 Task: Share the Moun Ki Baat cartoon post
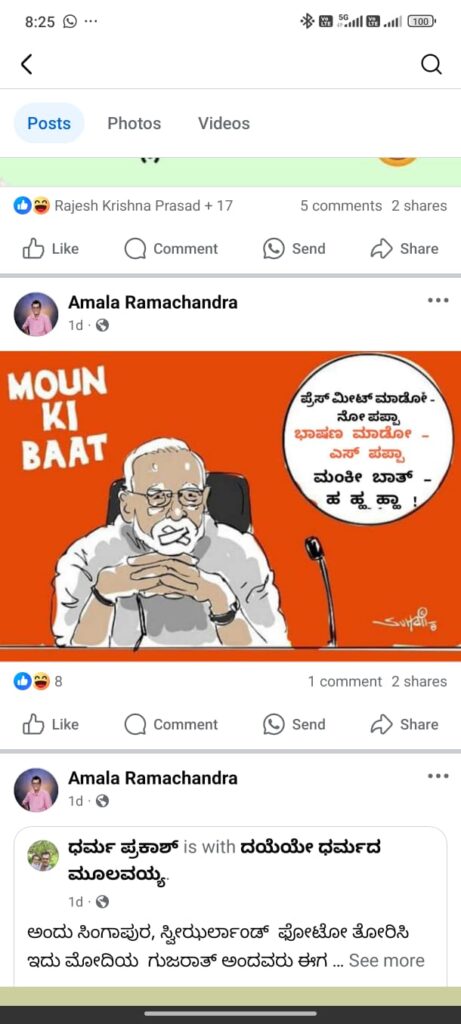coord(405,724)
